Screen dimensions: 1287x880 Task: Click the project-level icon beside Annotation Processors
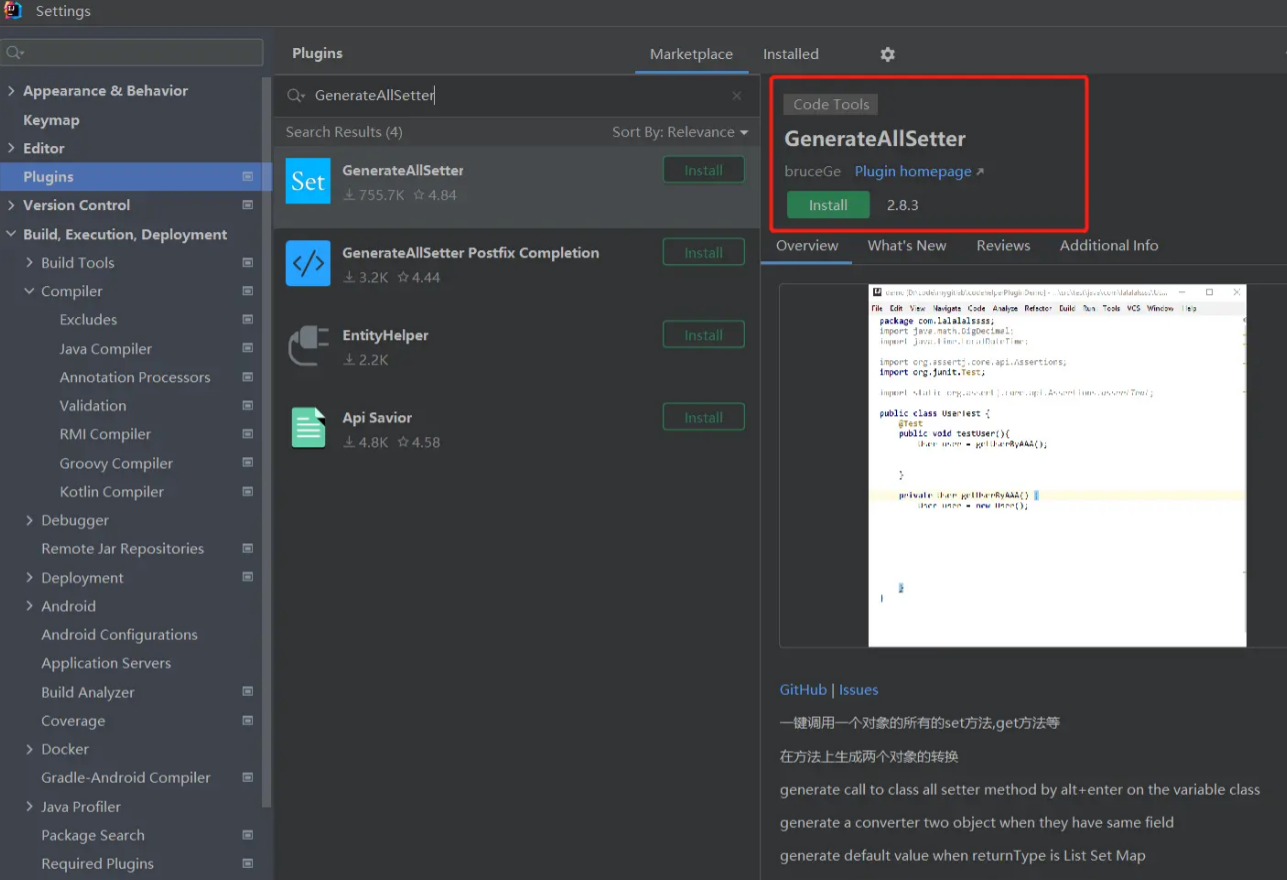[248, 377]
